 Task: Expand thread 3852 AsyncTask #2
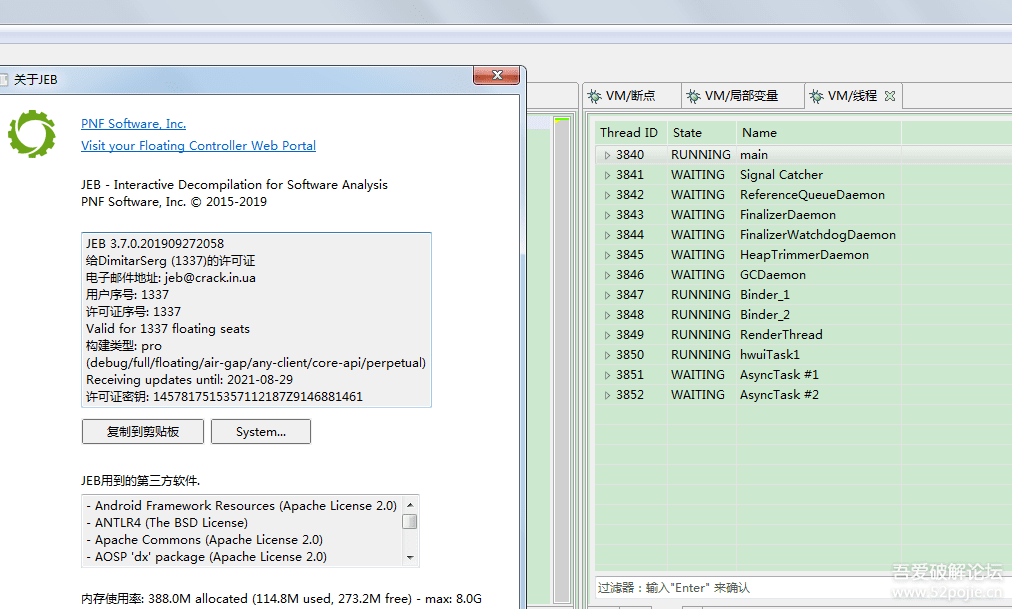coord(607,395)
